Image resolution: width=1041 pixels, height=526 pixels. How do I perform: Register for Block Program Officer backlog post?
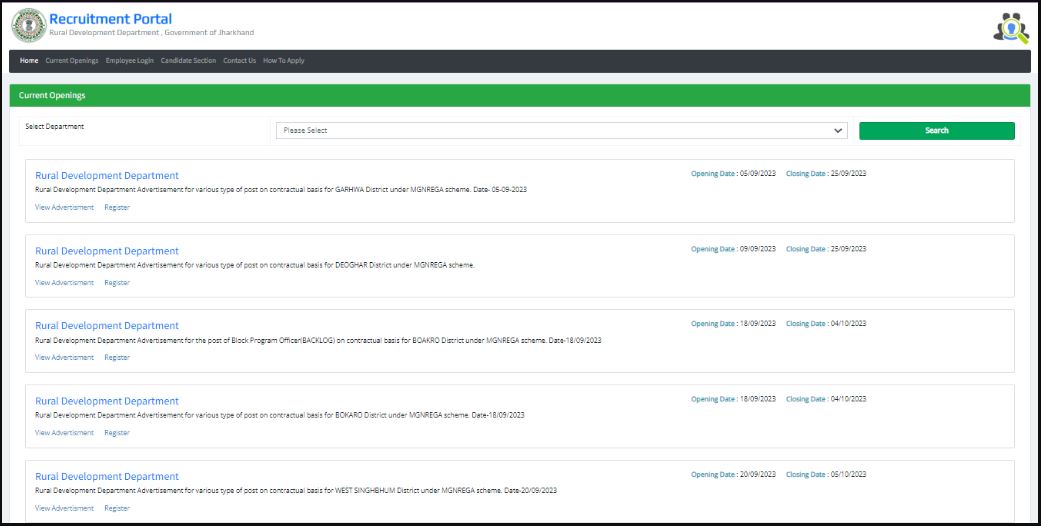click(x=117, y=357)
